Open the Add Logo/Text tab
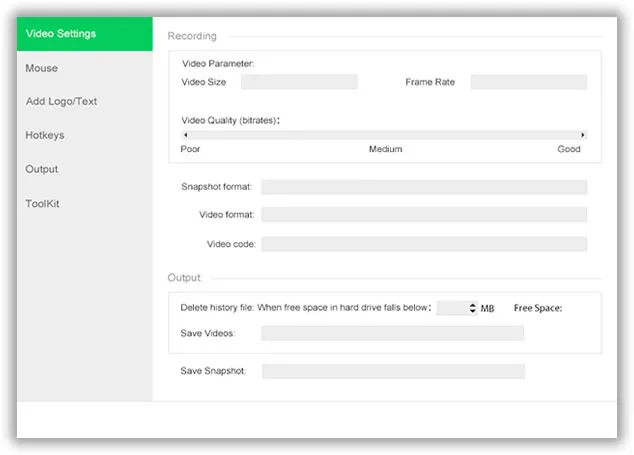Viewport: 634px width, 455px height. [x=61, y=102]
